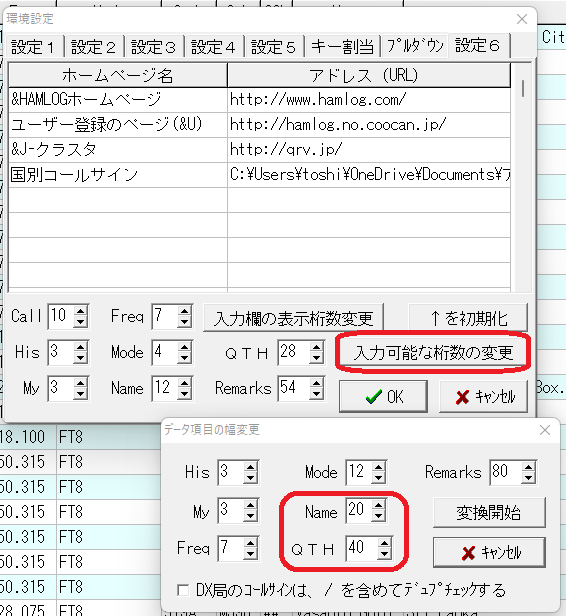Confirm settings with the OK button
The image size is (566, 616).
[x=383, y=396]
